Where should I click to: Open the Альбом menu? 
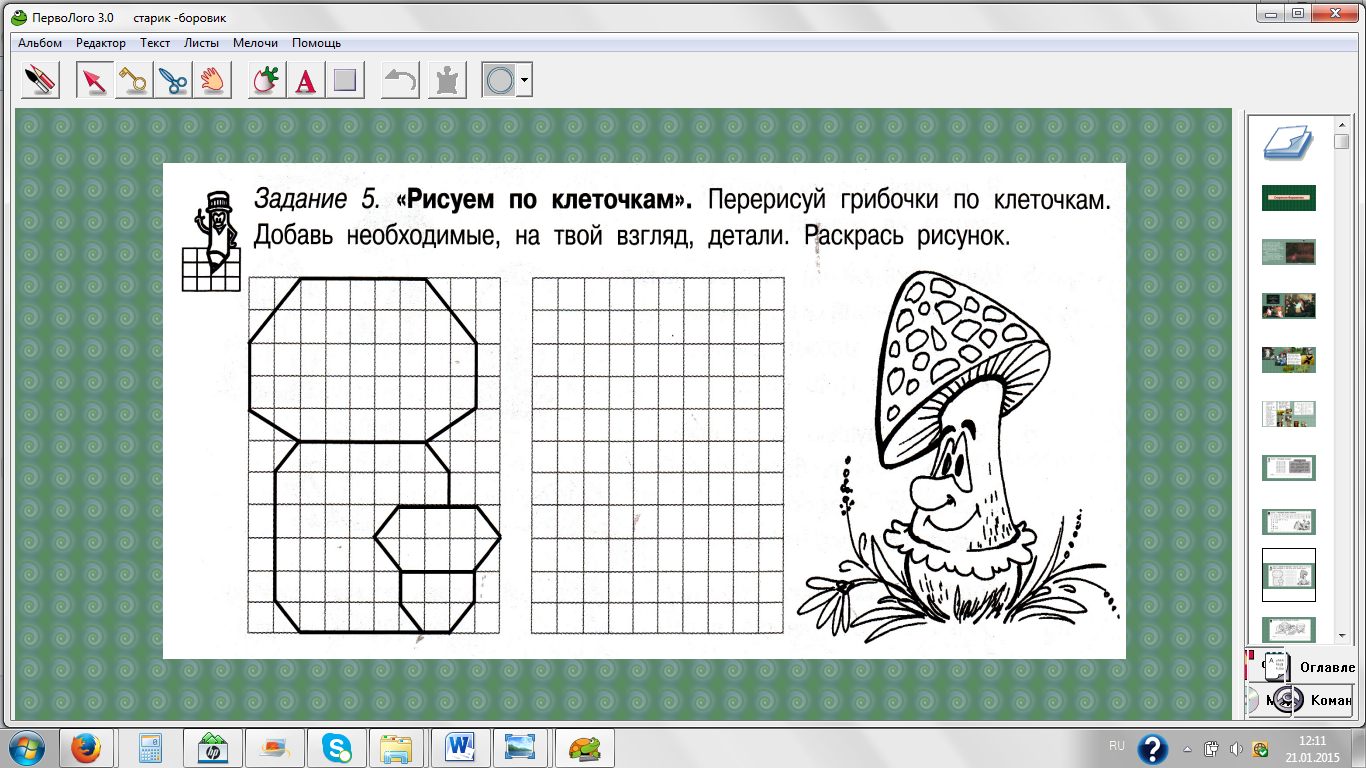tap(40, 43)
